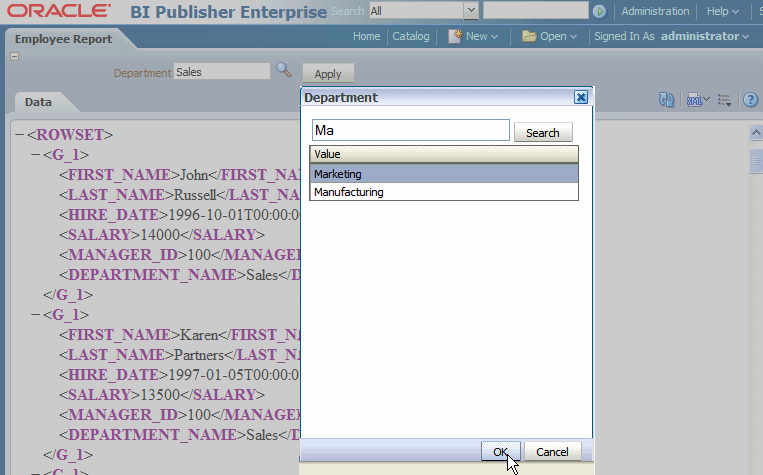Click the LAST_NAME Russell line
The width and height of the screenshot is (763, 475).
pyautogui.click(x=179, y=195)
